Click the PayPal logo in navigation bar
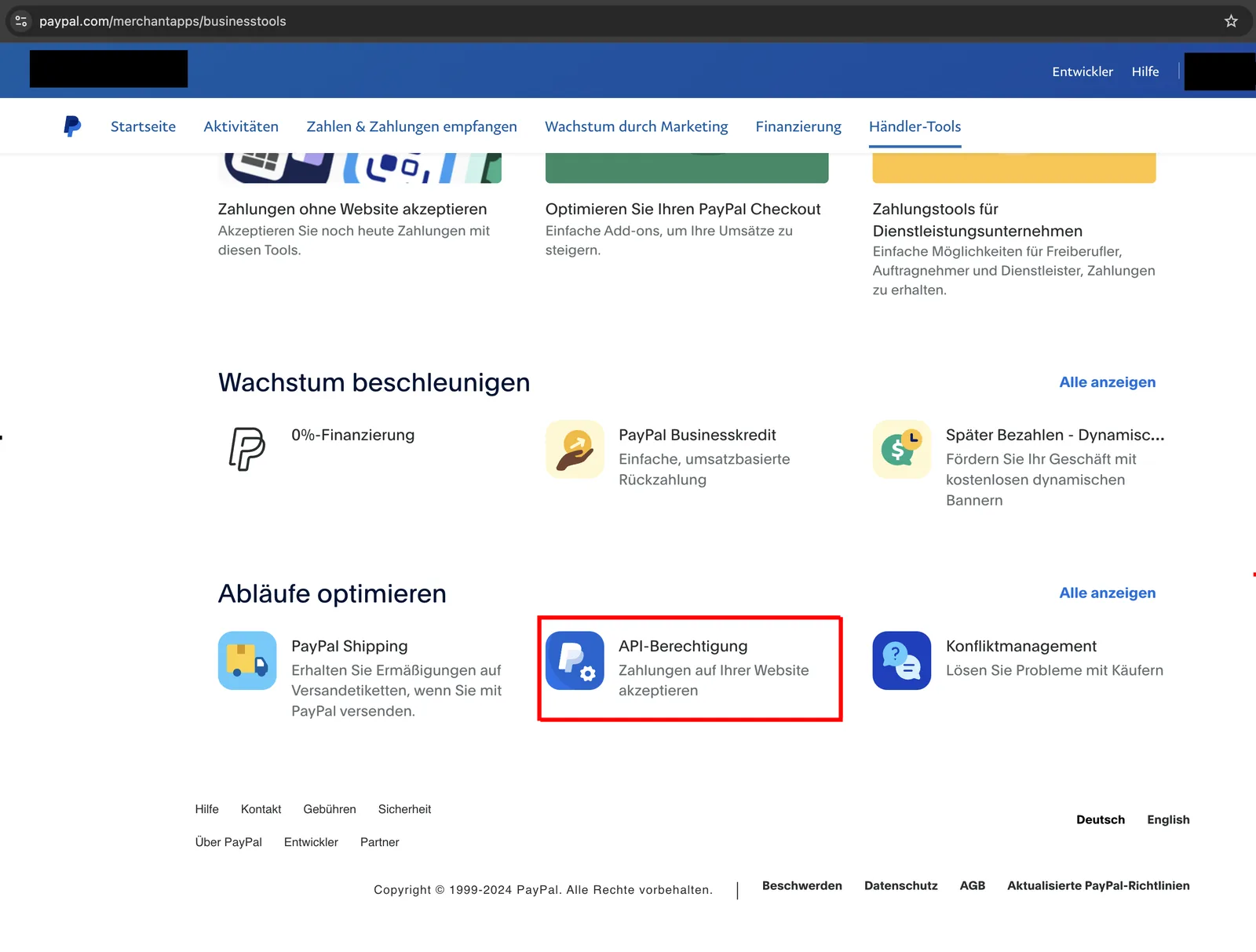Image resolution: width=1256 pixels, height=952 pixels. [72, 126]
